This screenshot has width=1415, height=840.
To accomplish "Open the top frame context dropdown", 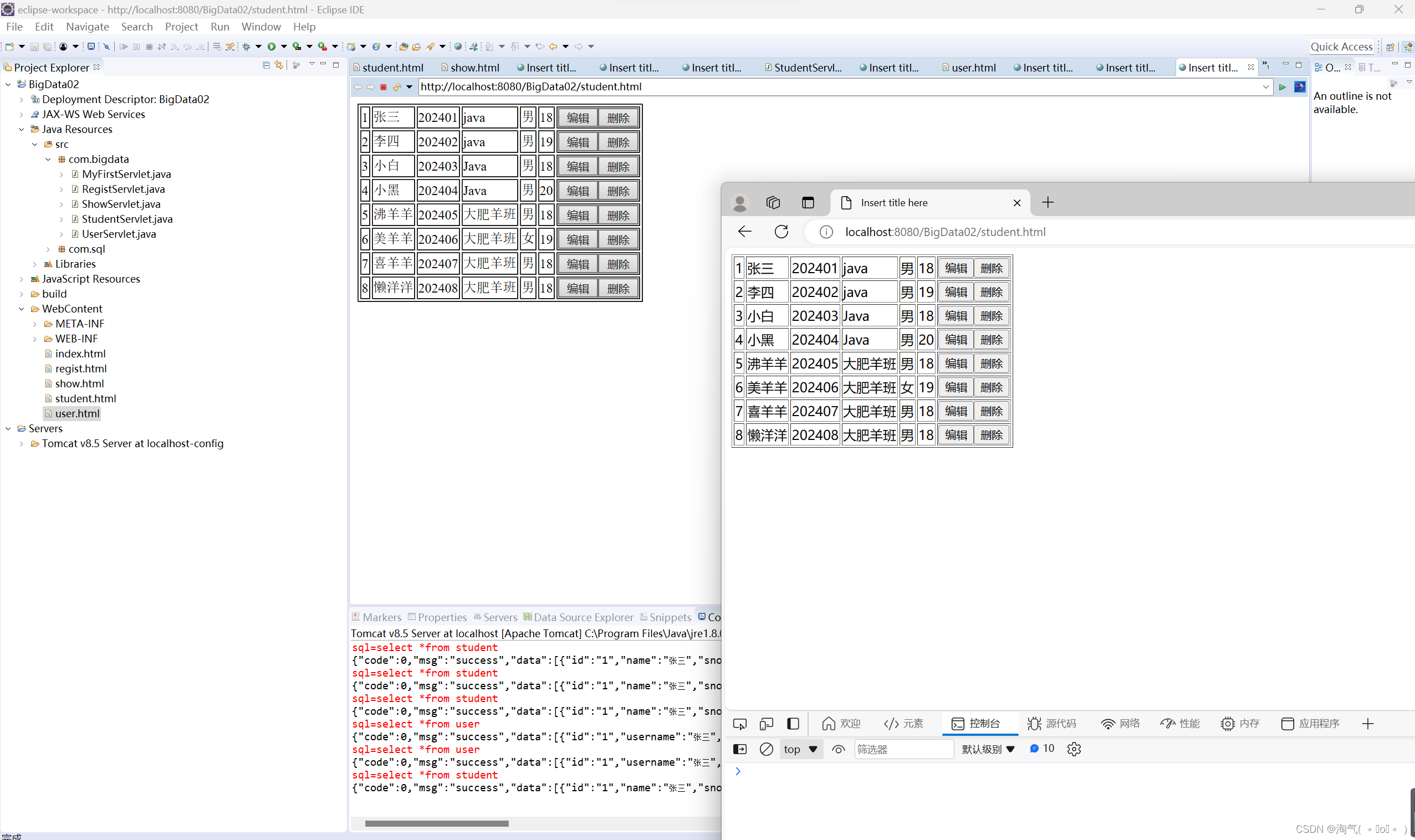I will click(x=800, y=749).
